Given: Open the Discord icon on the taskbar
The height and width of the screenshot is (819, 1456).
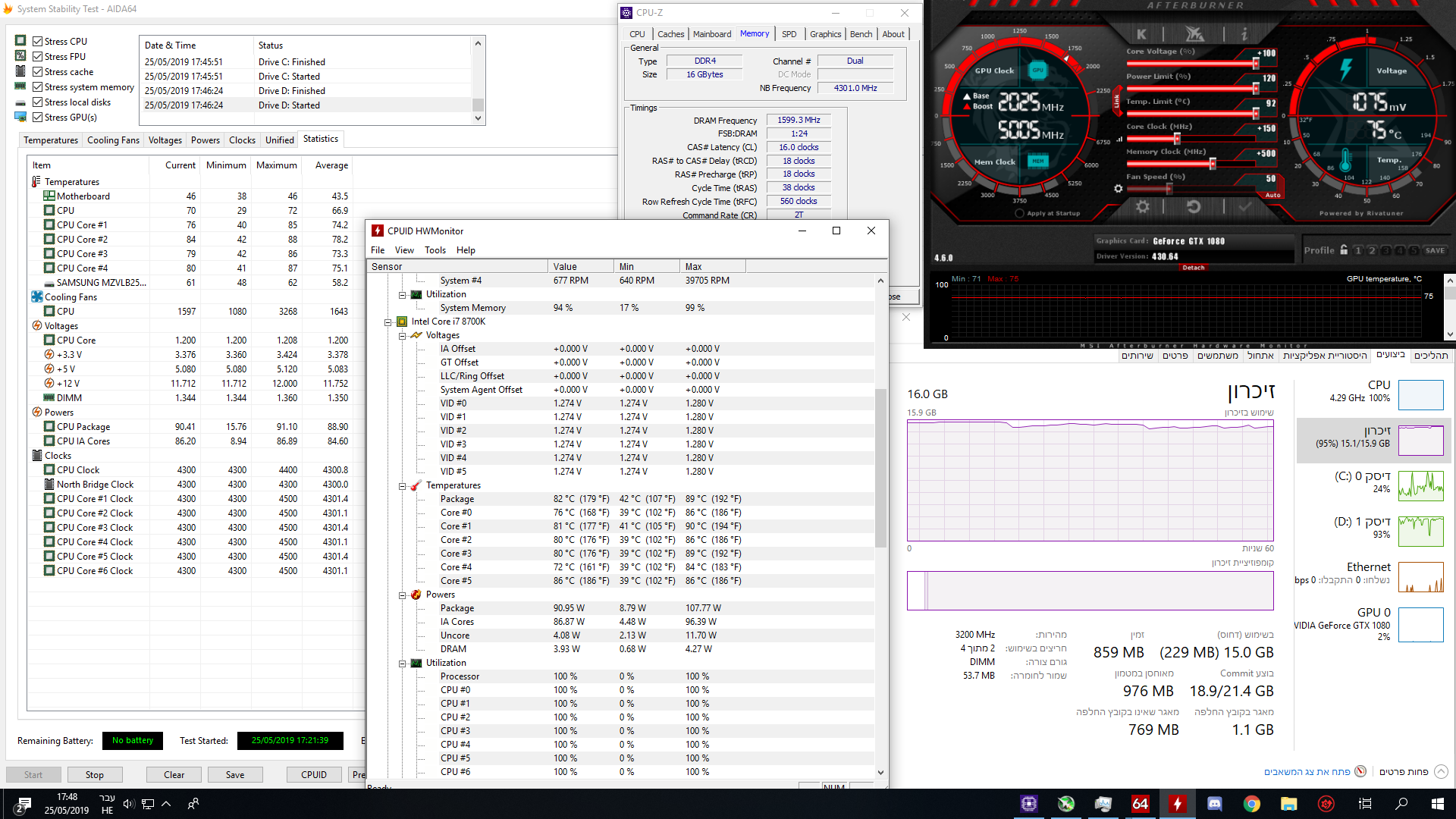Looking at the screenshot, I should pyautogui.click(x=1214, y=804).
